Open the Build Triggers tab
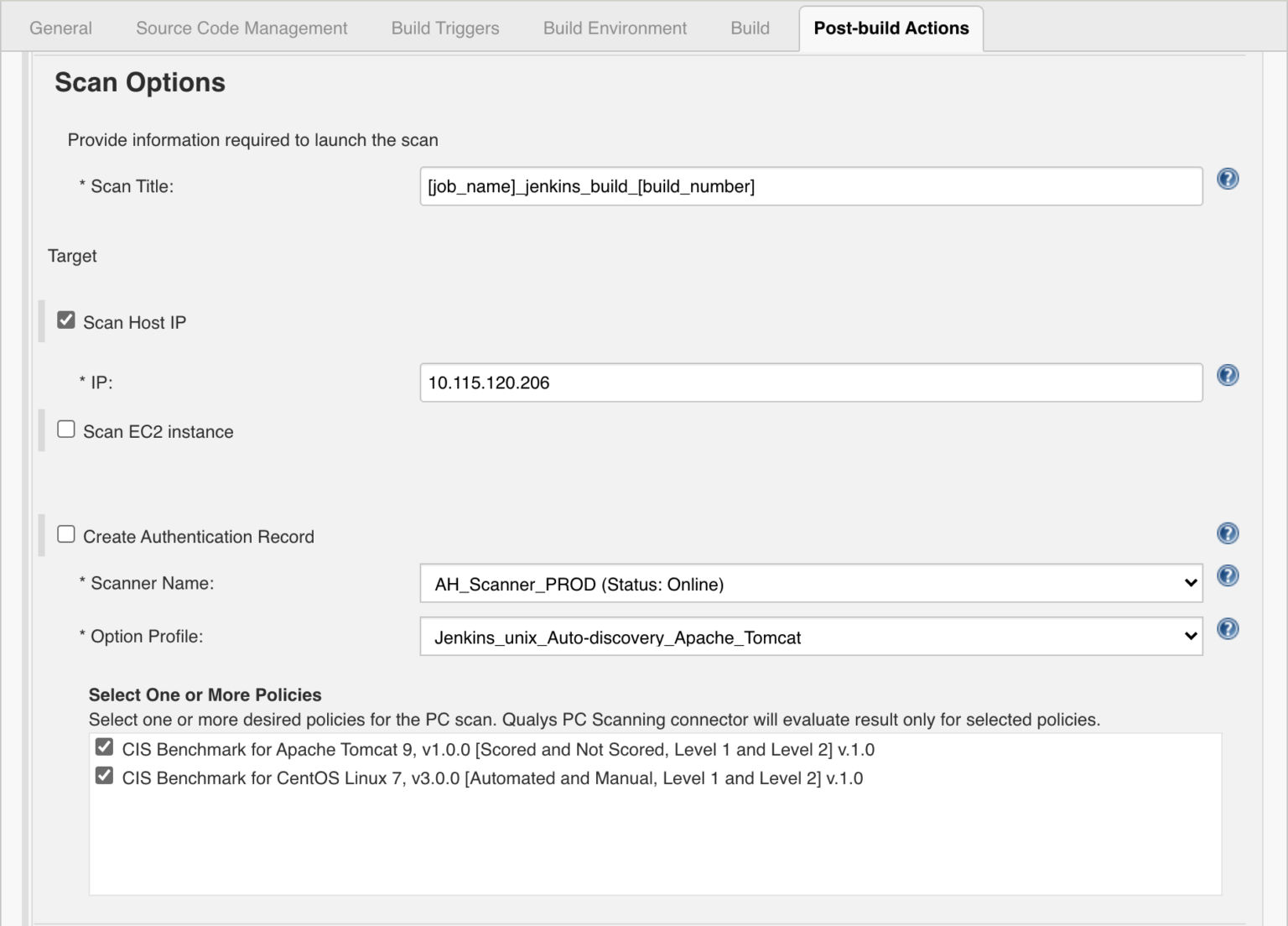 [x=444, y=28]
